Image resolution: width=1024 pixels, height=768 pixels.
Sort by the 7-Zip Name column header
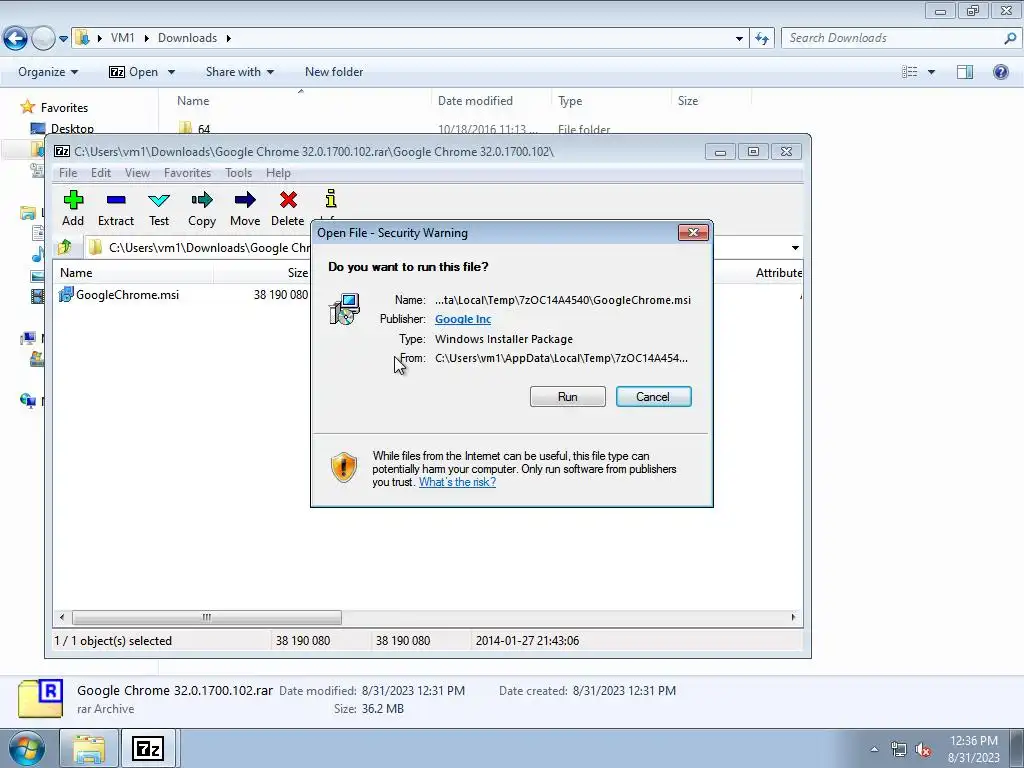click(x=133, y=273)
